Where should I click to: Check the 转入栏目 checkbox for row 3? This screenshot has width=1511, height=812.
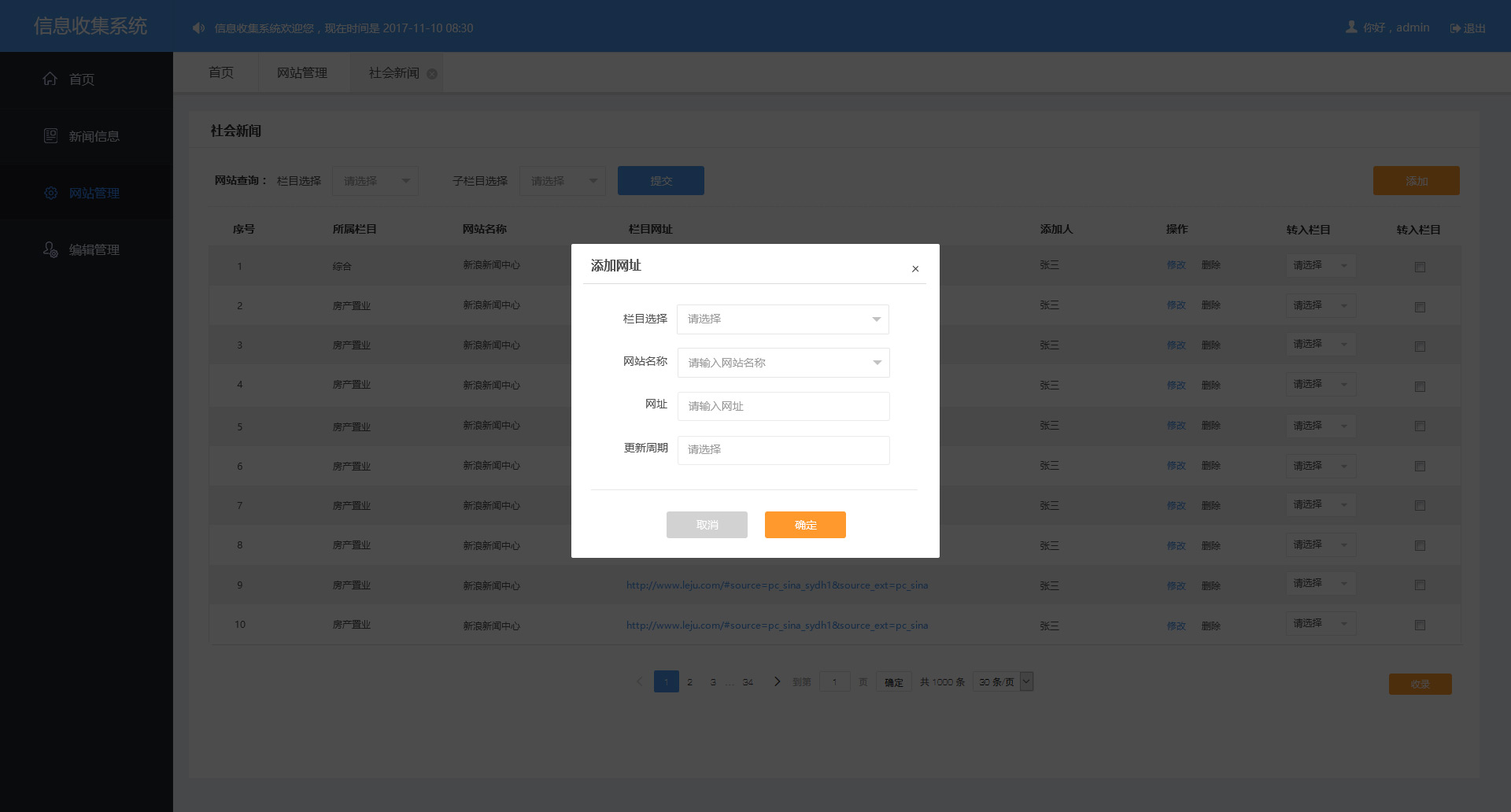pyautogui.click(x=1420, y=346)
